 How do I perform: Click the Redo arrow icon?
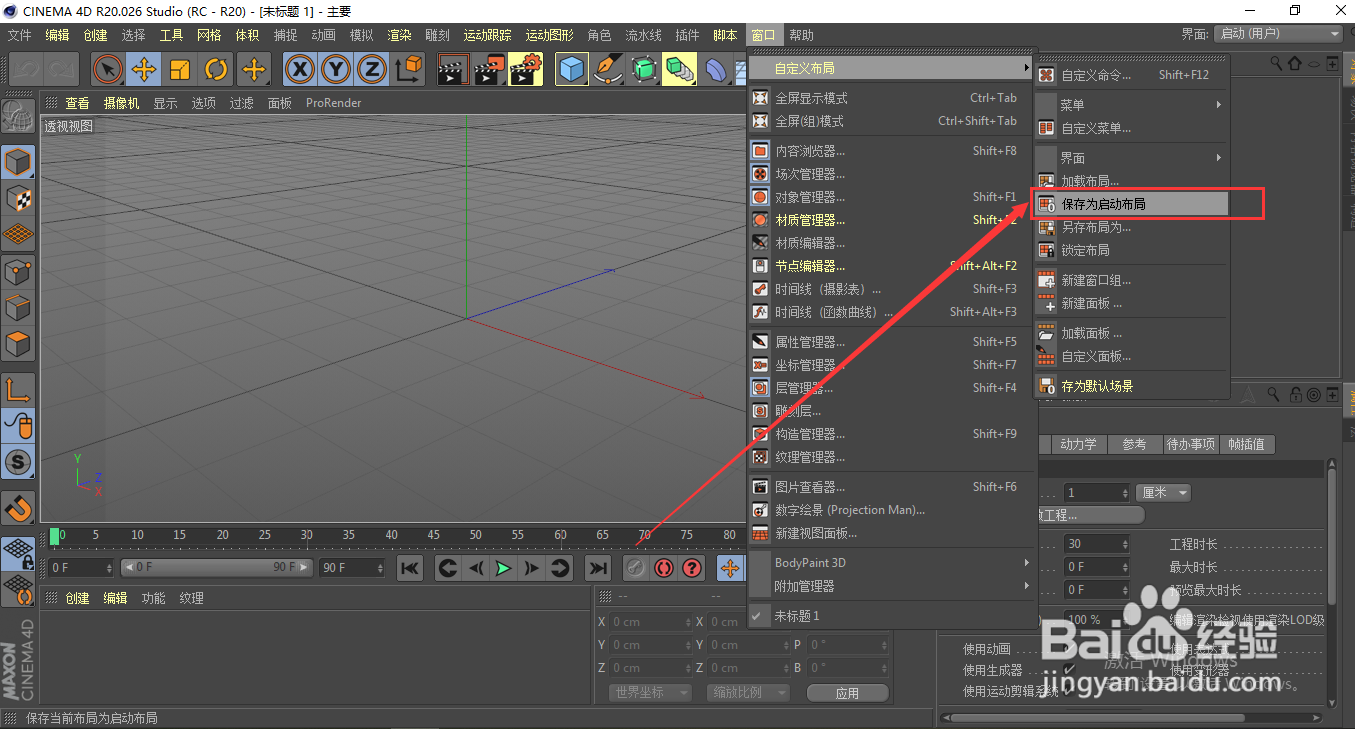click(62, 69)
